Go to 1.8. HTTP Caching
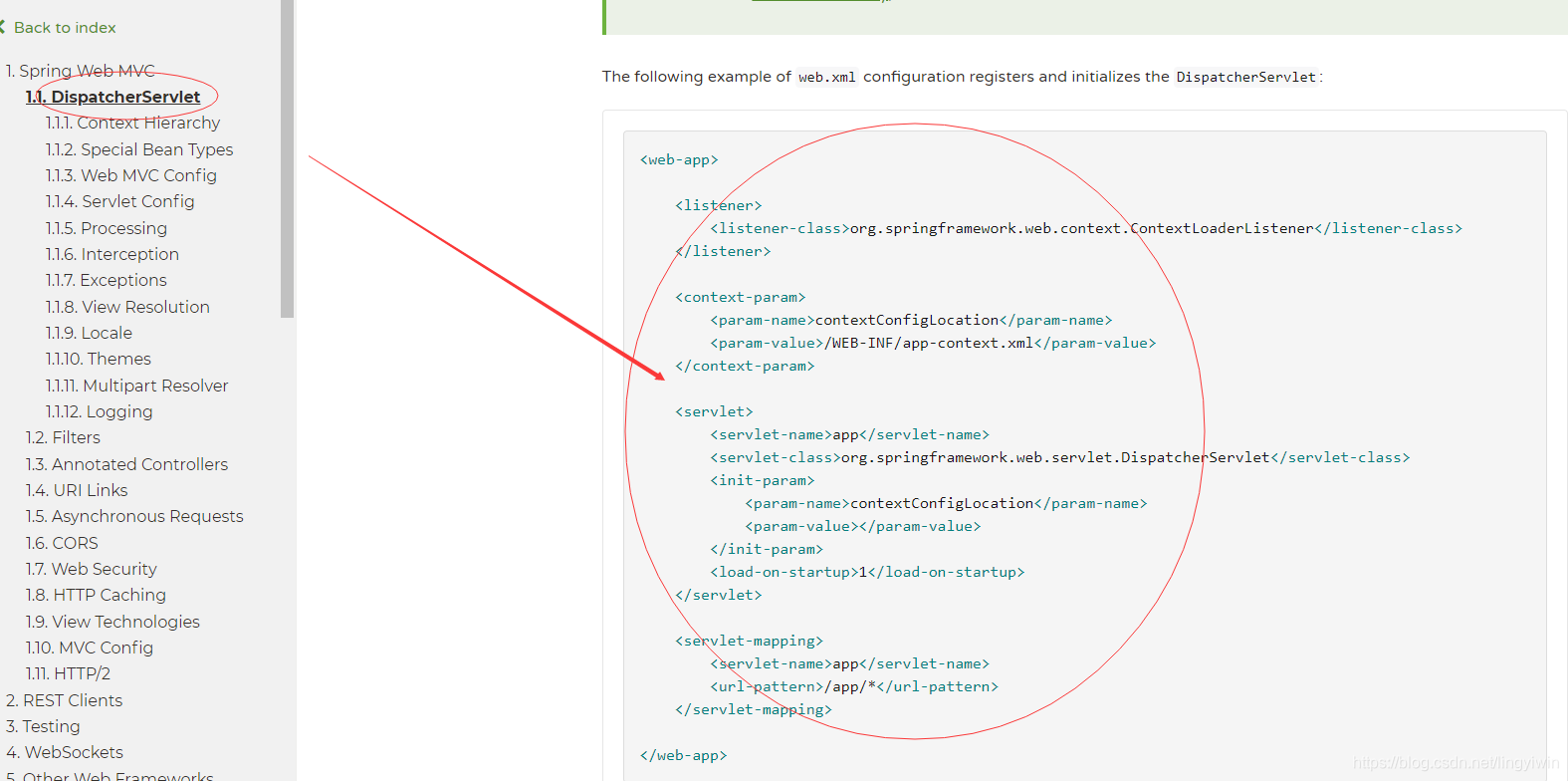Screen dimensions: 1568x781 pos(96,595)
